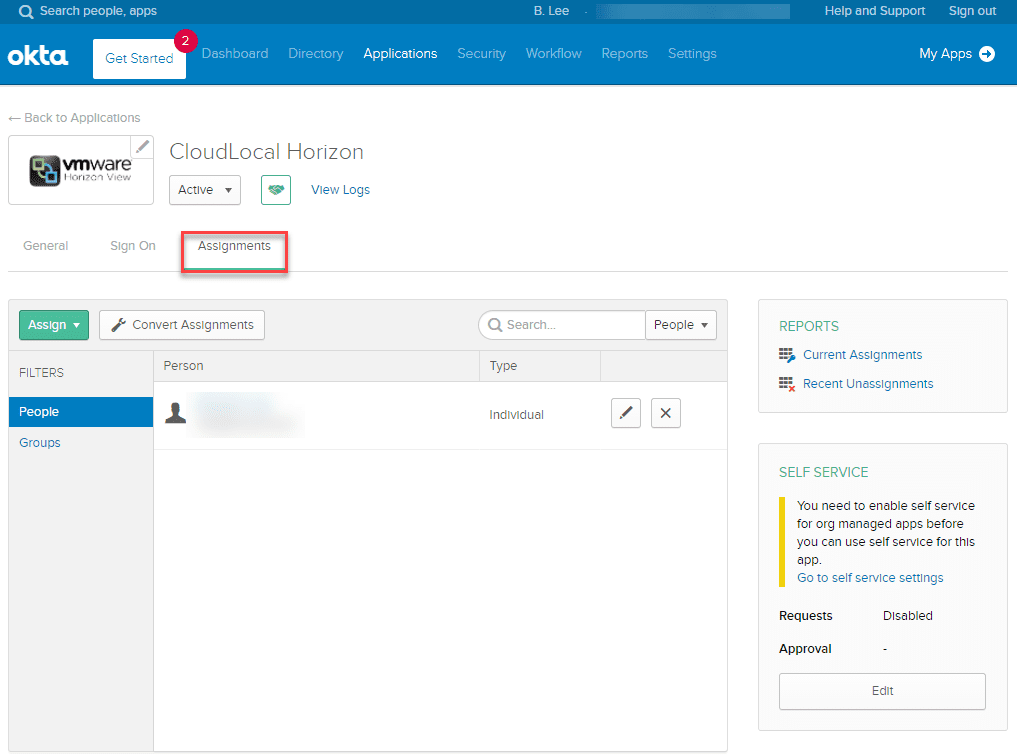Open the View Logs link
1017x755 pixels.
pyautogui.click(x=340, y=190)
